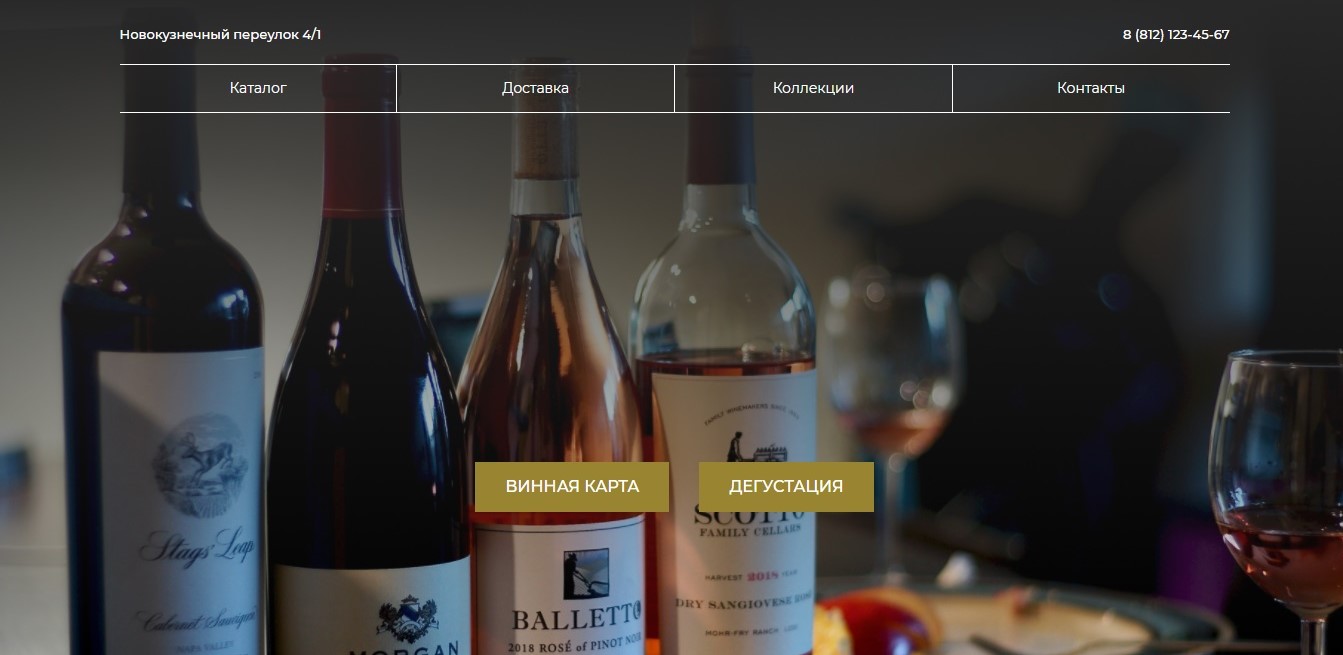This screenshot has width=1343, height=655.
Task: Select Коллекции in the navigation bar
Action: point(813,88)
